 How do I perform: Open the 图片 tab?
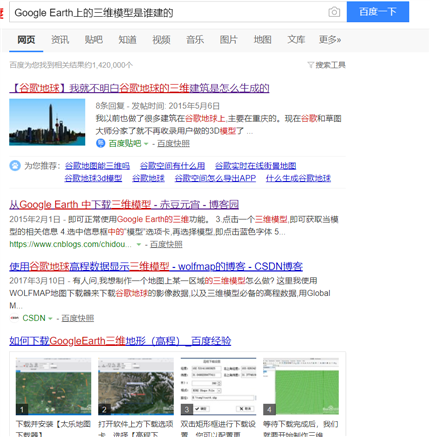click(229, 40)
